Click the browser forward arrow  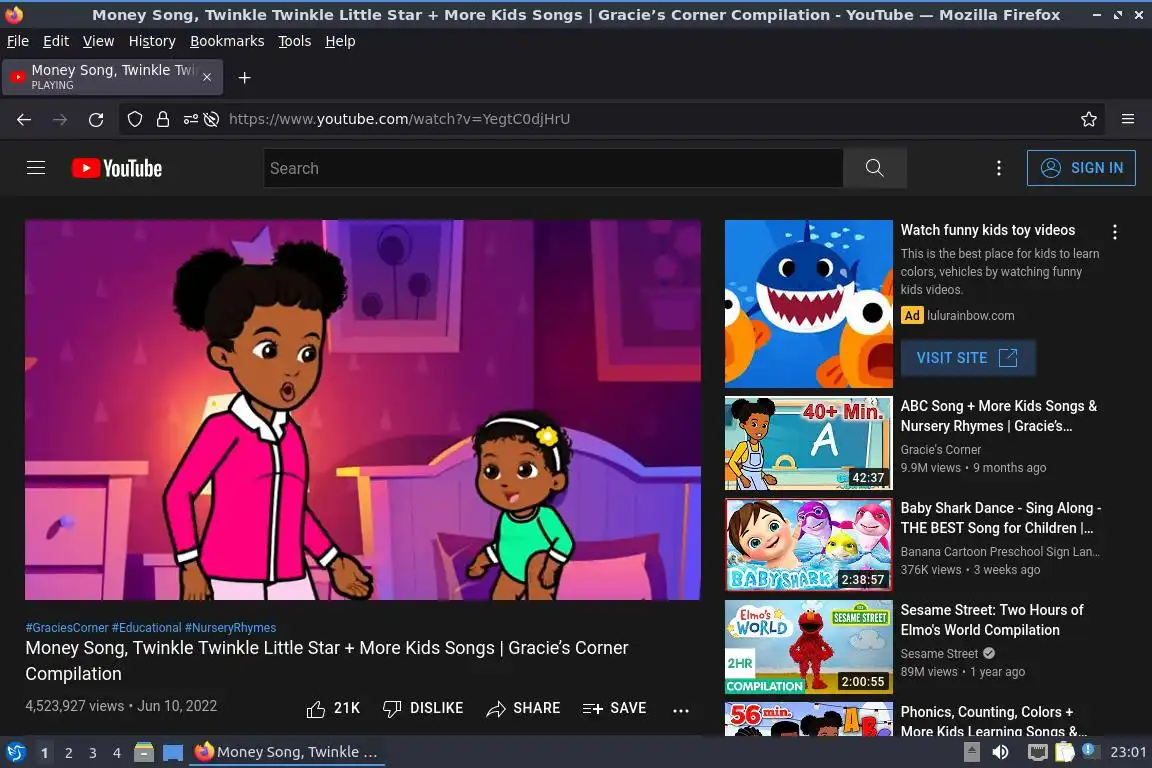60,119
